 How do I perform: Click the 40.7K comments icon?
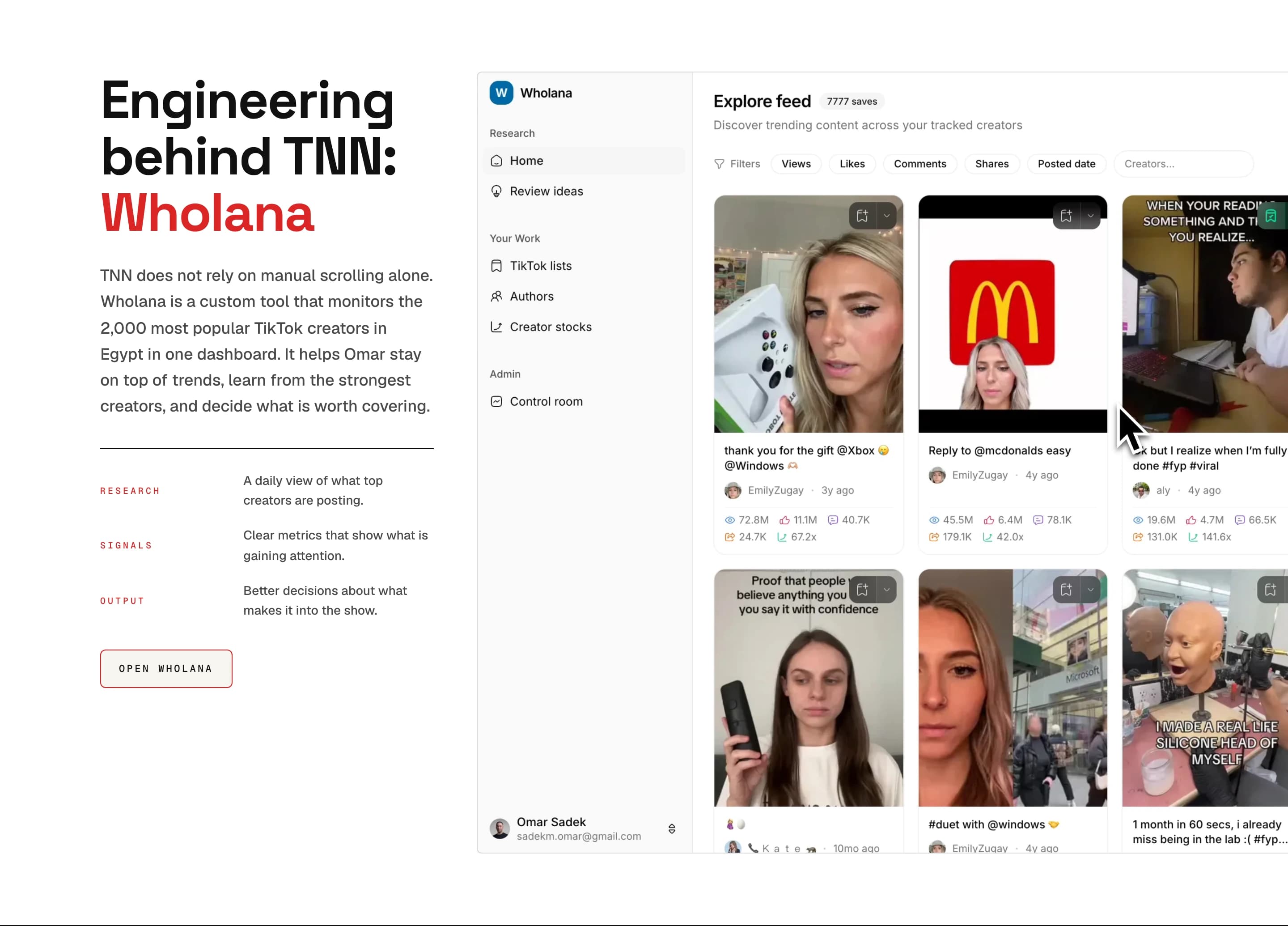click(833, 520)
